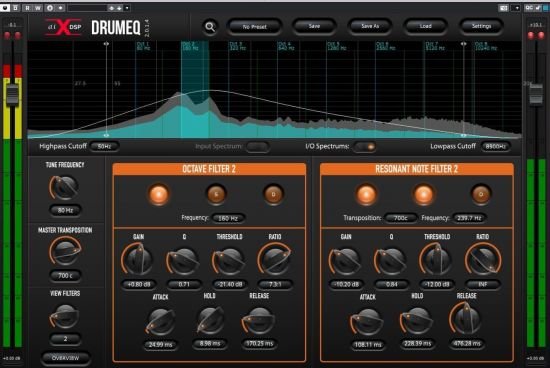The image size is (550, 368).
Task: Open the top-right host dropdown arrow
Action: click(x=516, y=7)
